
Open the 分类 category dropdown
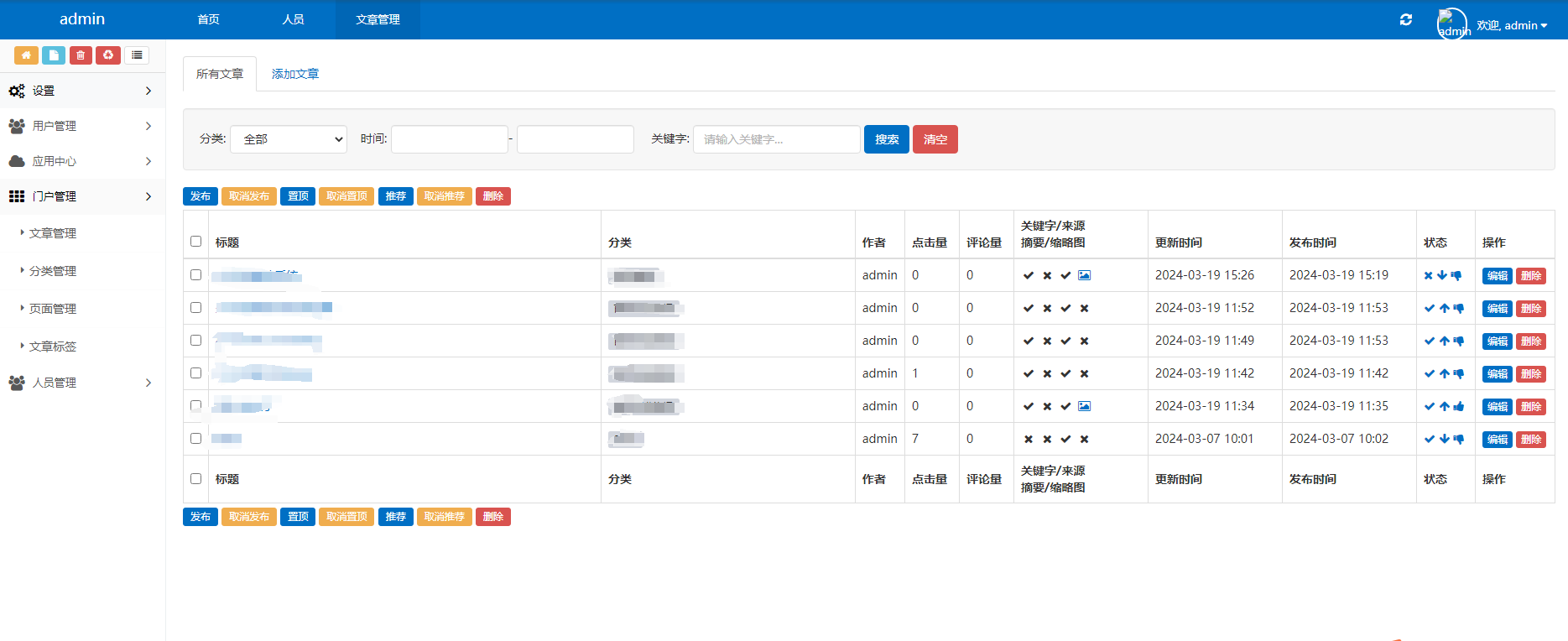point(289,139)
